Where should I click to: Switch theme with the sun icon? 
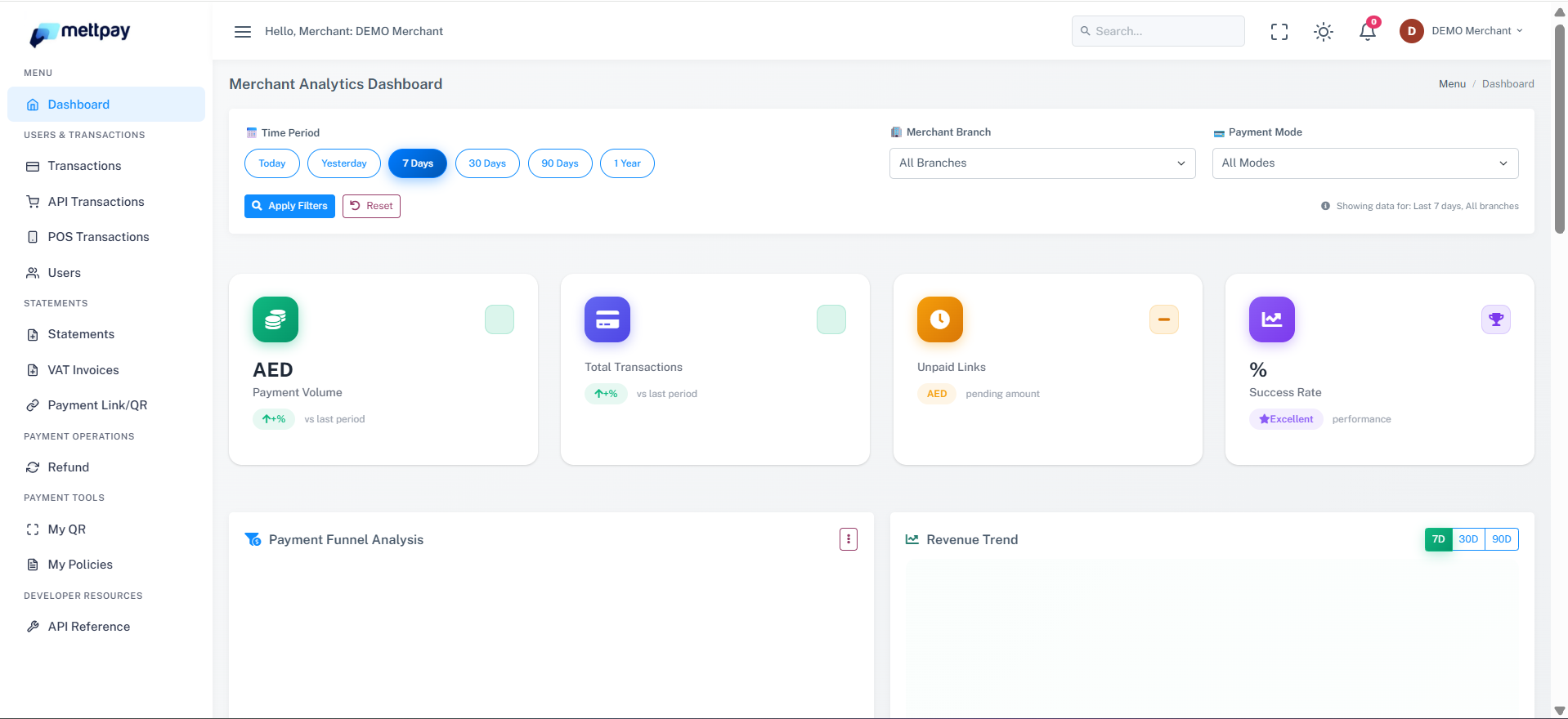pos(1324,32)
